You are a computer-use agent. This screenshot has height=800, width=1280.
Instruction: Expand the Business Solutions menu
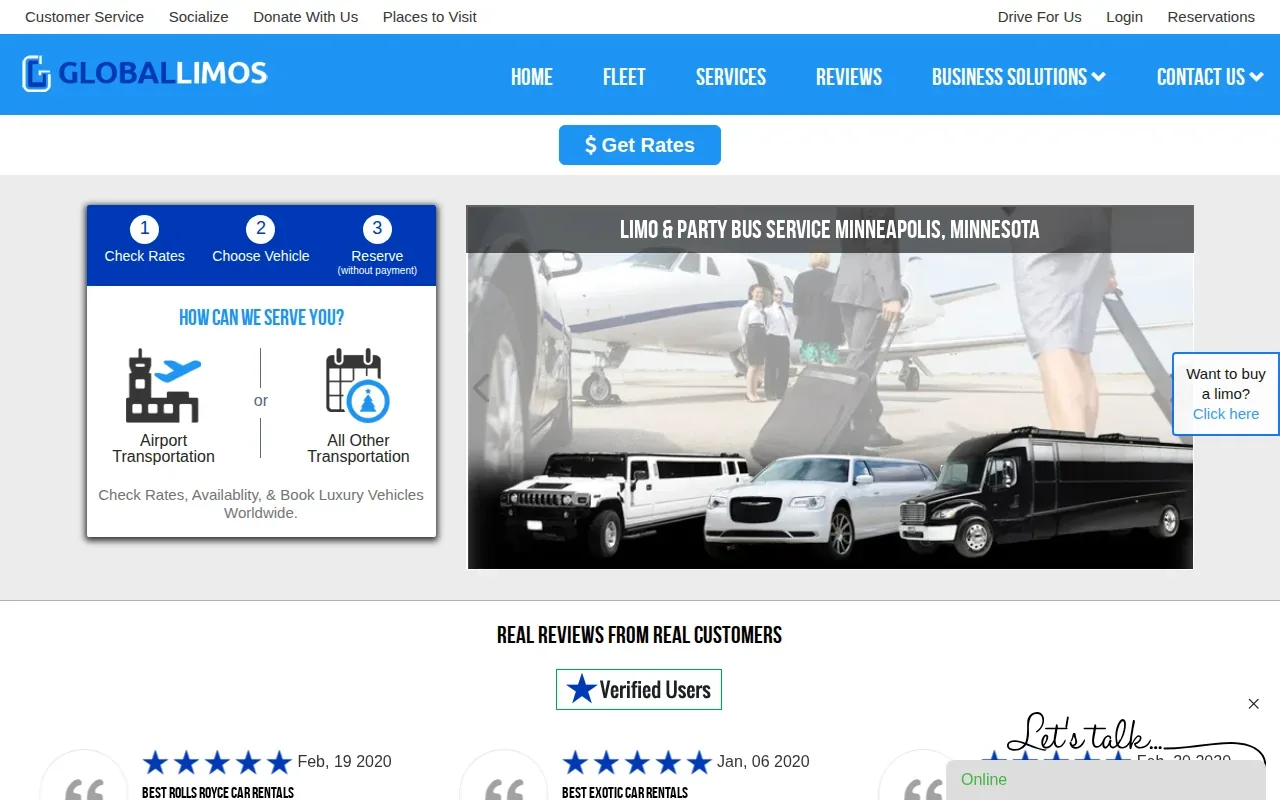(1018, 77)
